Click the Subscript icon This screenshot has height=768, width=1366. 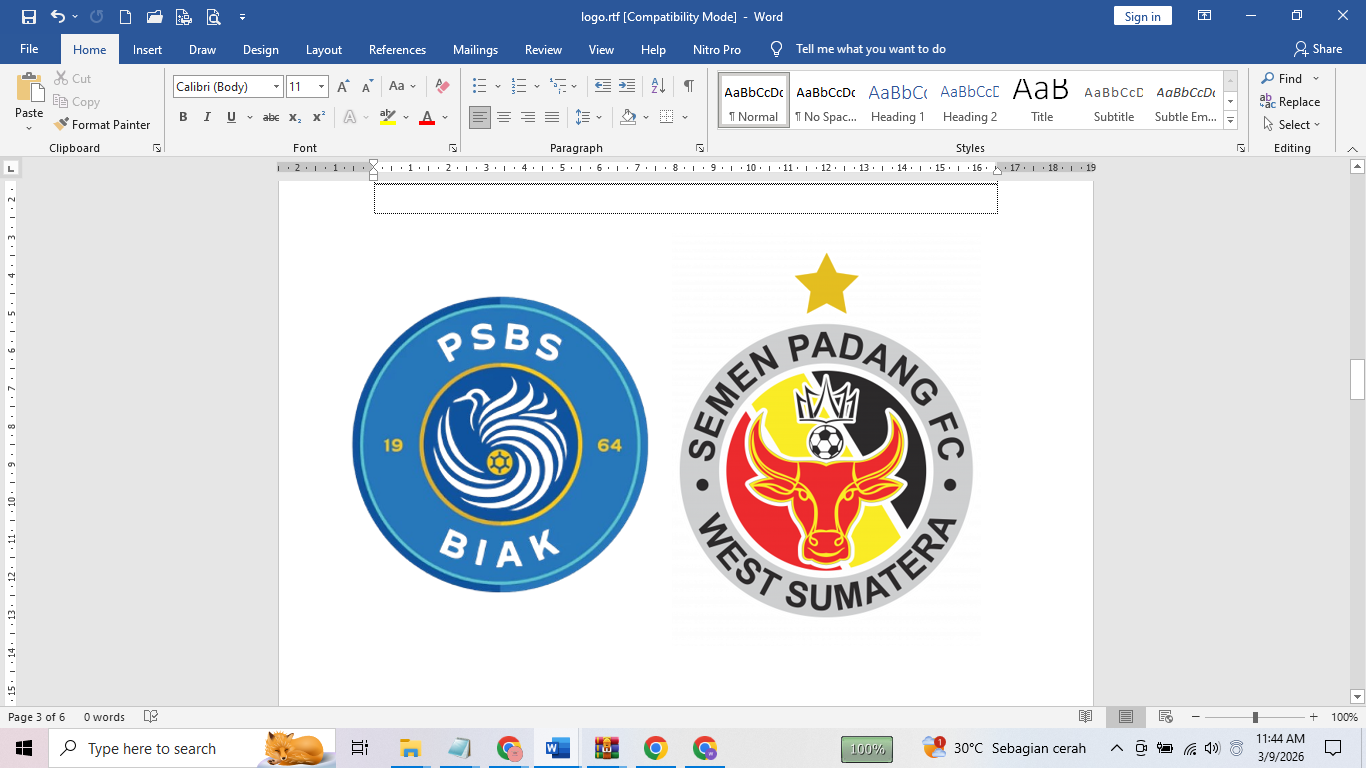pyautogui.click(x=295, y=117)
